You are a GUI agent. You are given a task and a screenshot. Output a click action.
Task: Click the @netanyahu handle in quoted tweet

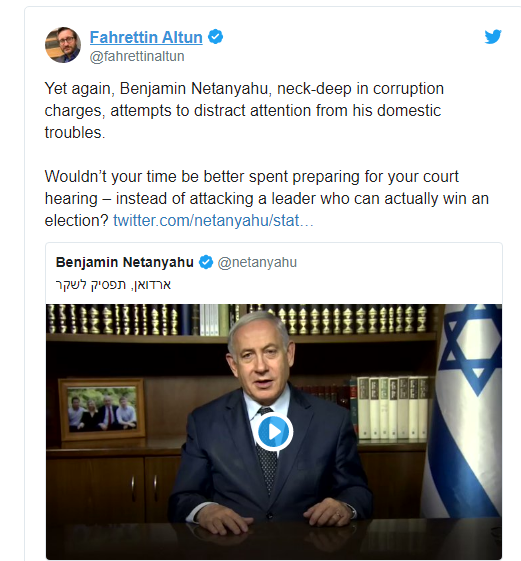pyautogui.click(x=257, y=262)
